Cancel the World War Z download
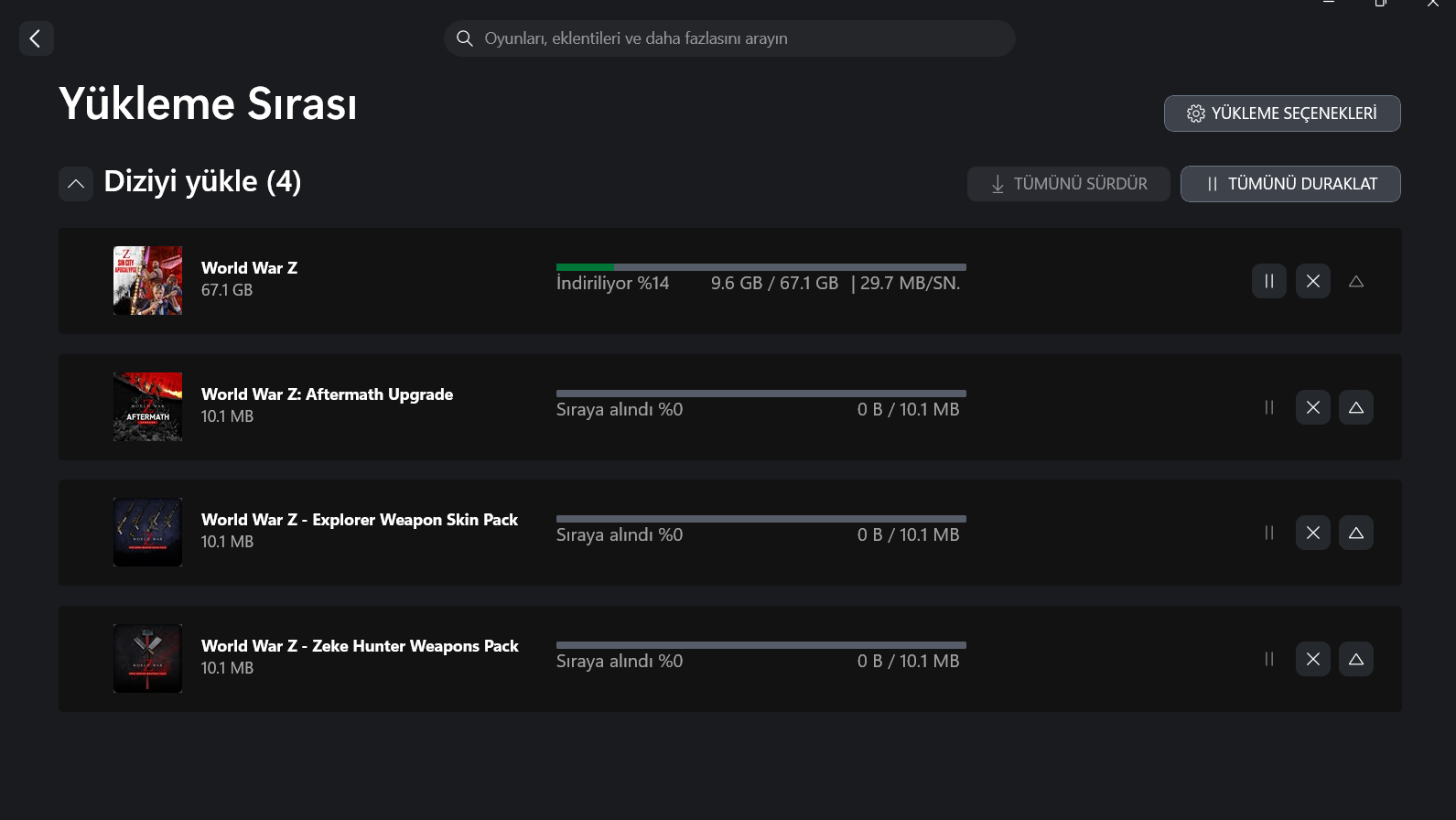The image size is (1456, 820). [1313, 281]
